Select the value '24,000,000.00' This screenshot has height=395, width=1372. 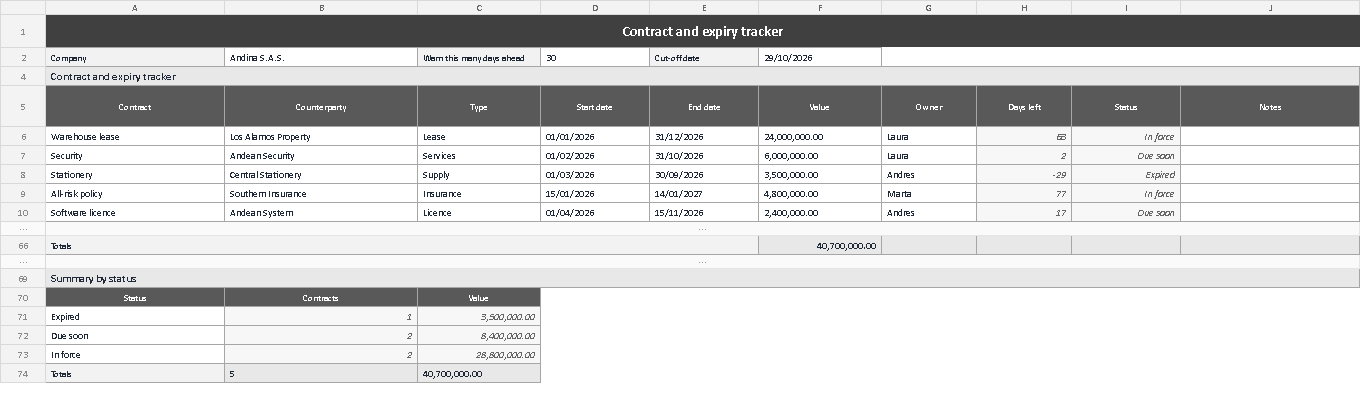(x=820, y=136)
